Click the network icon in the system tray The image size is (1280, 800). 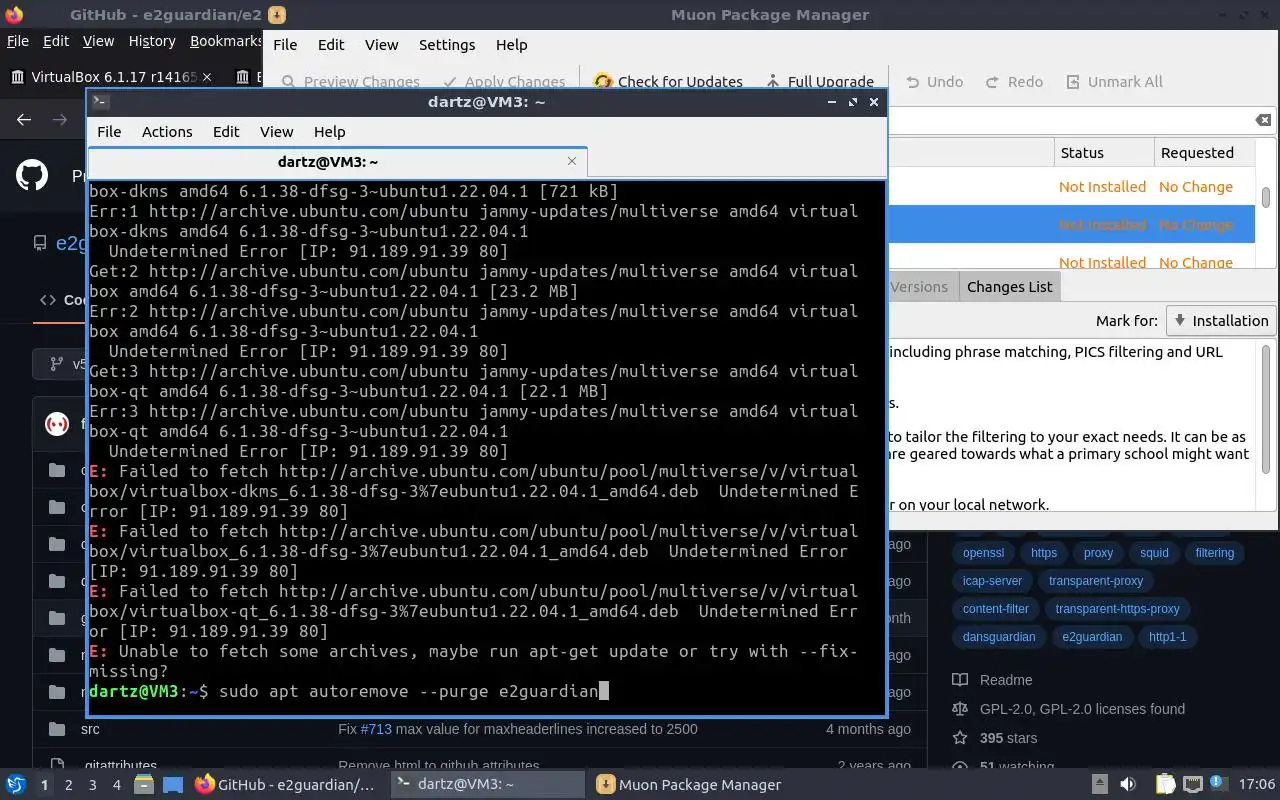[1193, 784]
